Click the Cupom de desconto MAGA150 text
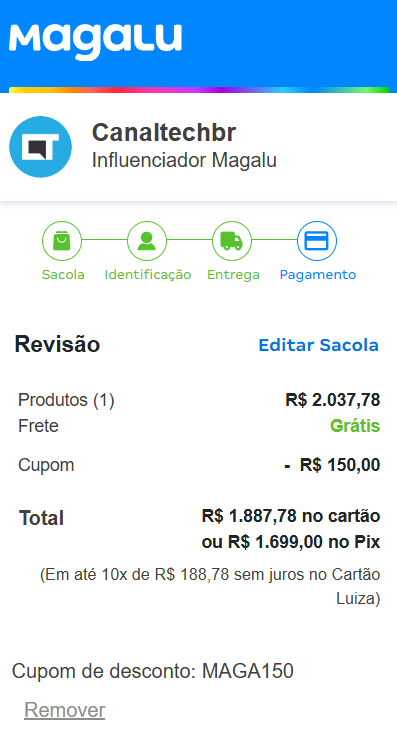The image size is (397, 738). click(153, 671)
